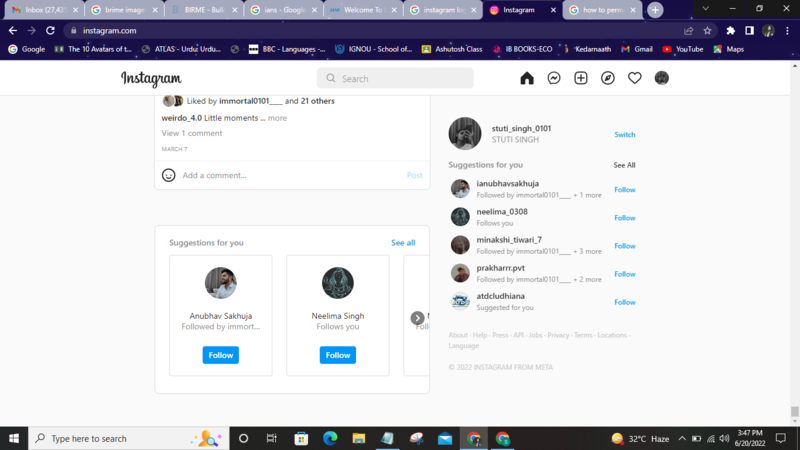Image resolution: width=800 pixels, height=450 pixels.
Task: Open See All sidebar suggestions
Action: click(x=624, y=165)
